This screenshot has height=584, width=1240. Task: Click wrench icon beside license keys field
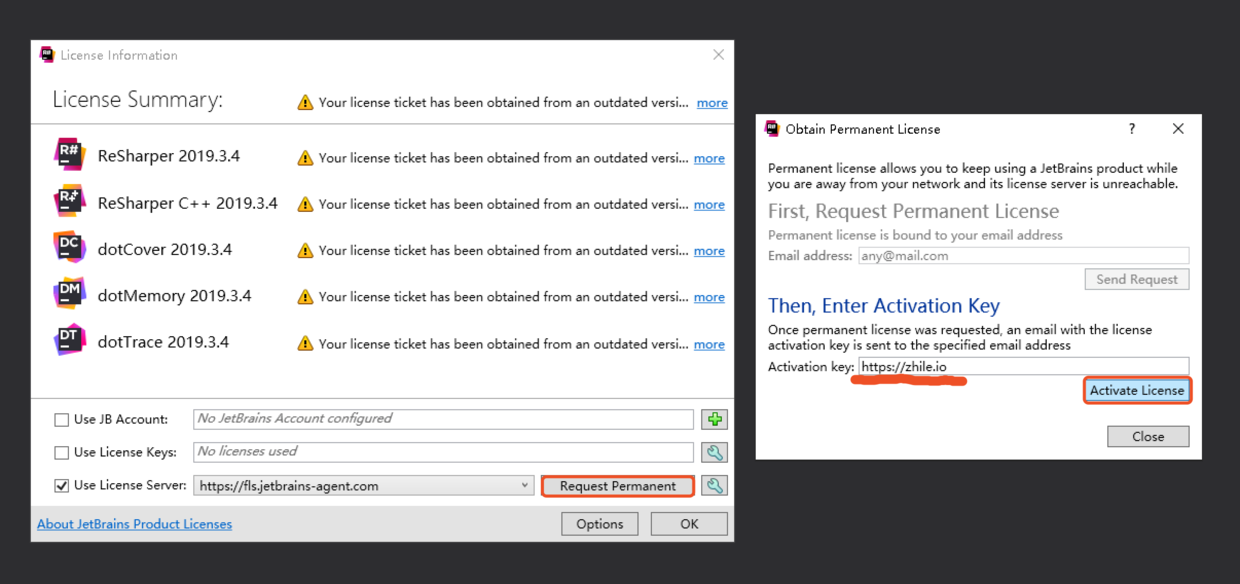pyautogui.click(x=714, y=452)
